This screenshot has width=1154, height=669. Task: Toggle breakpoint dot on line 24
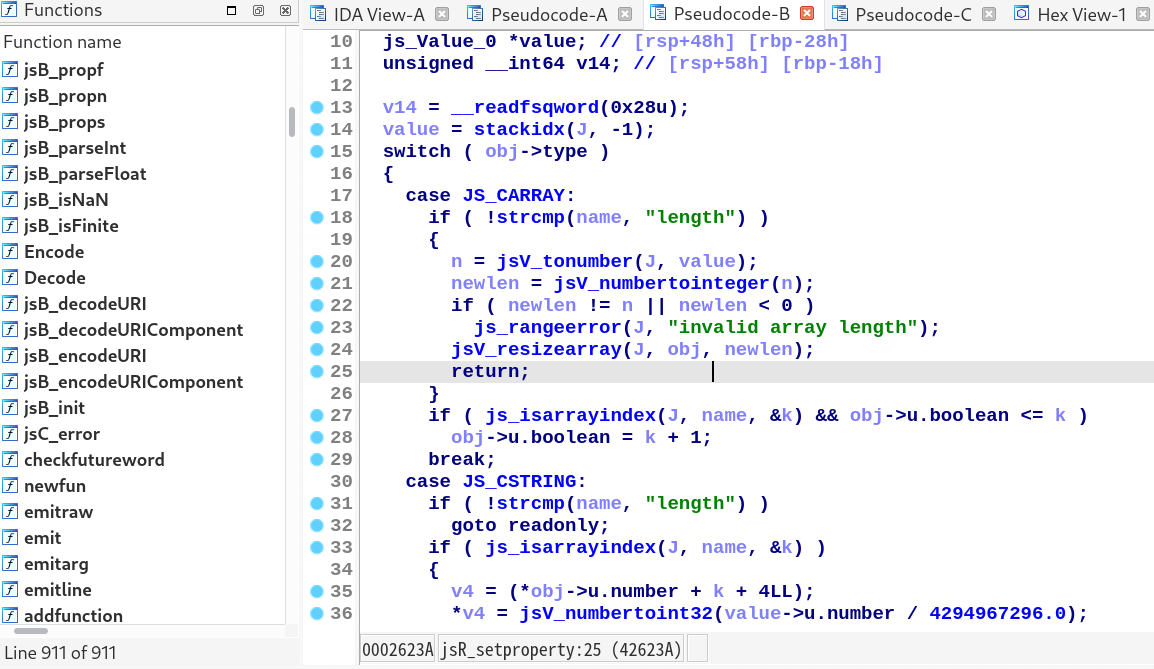coord(317,349)
